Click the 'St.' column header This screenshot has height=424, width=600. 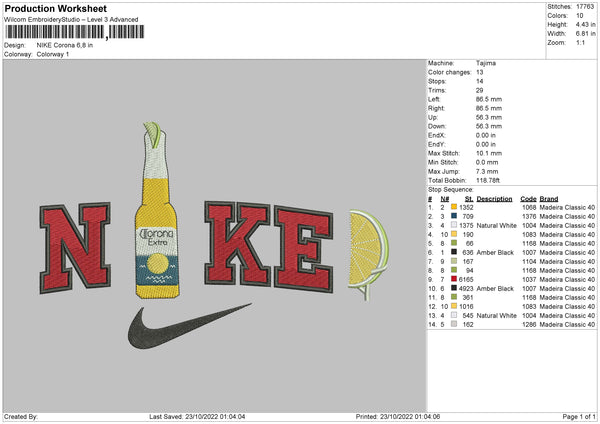[469, 199]
